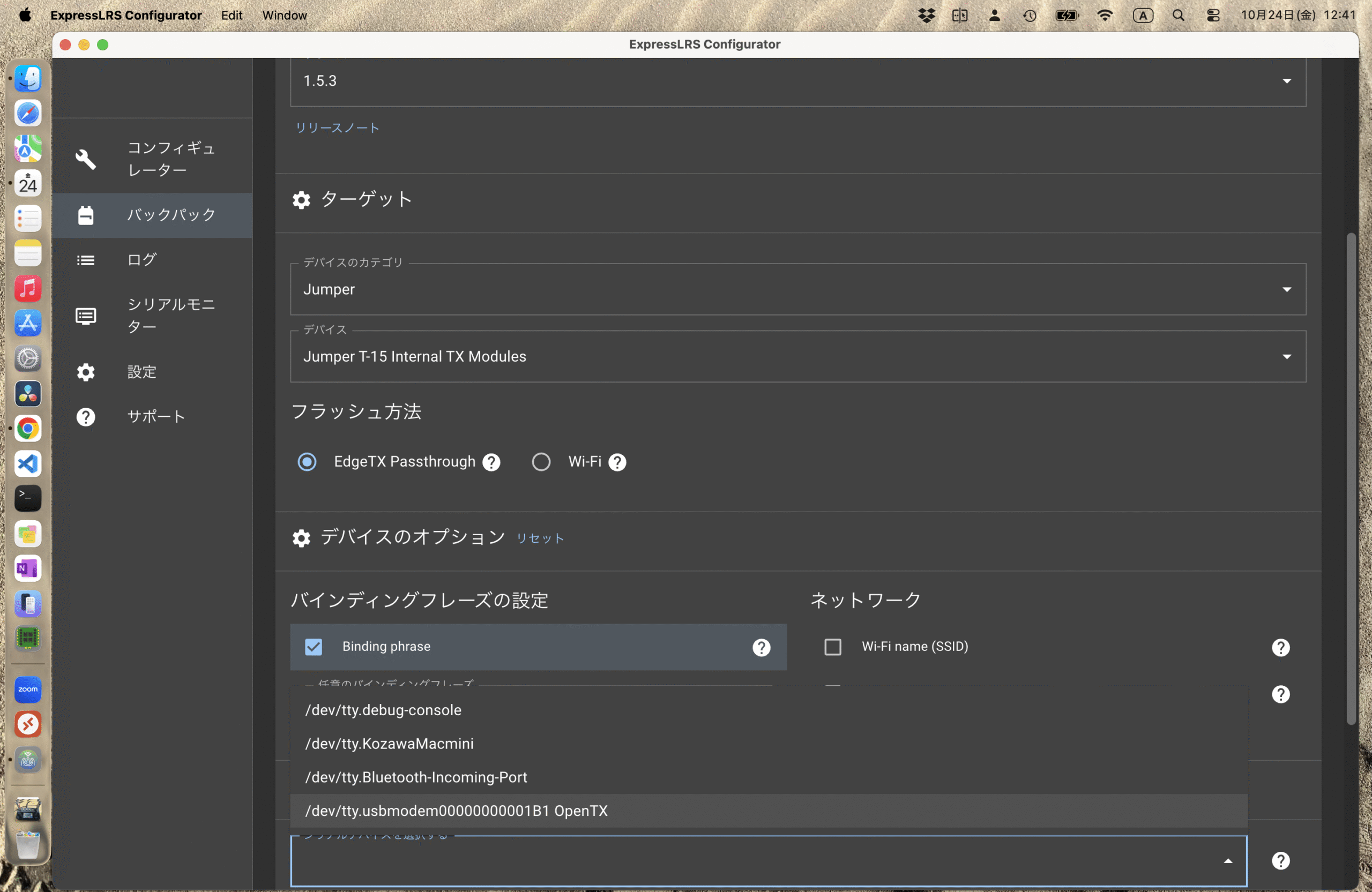Uncheck the Binding phrase checkbox

pos(314,647)
